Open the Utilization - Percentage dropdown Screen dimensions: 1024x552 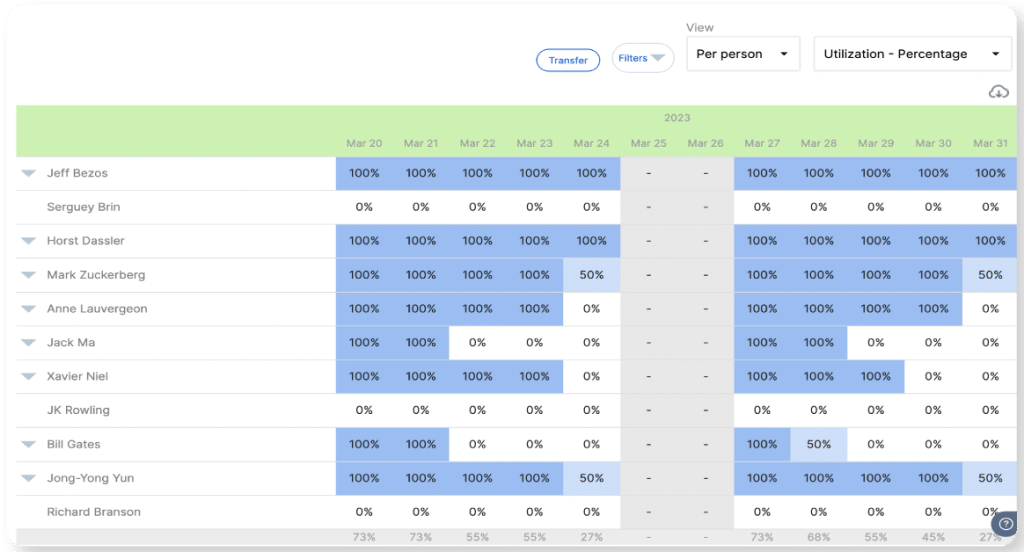pos(911,54)
